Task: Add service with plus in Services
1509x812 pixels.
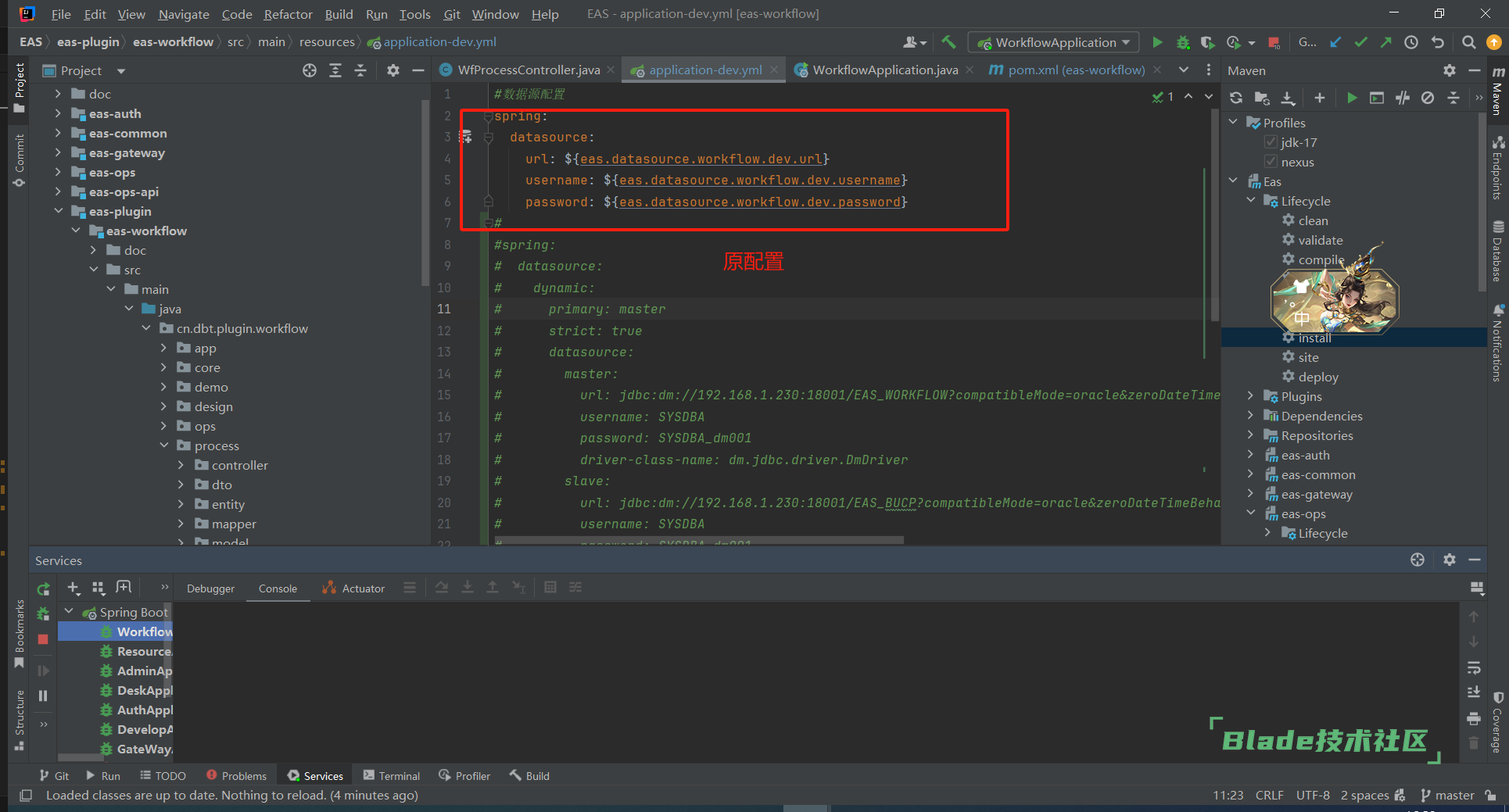Action: (73, 588)
